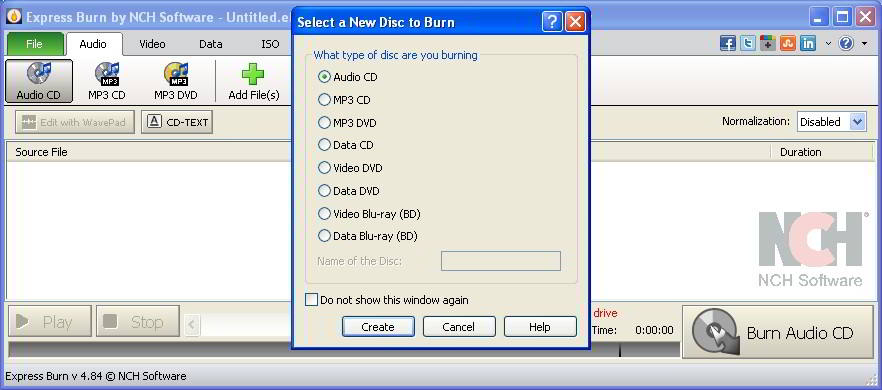Expand the Normalization dropdown
Viewport: 882px width, 390px height.
pos(857,122)
